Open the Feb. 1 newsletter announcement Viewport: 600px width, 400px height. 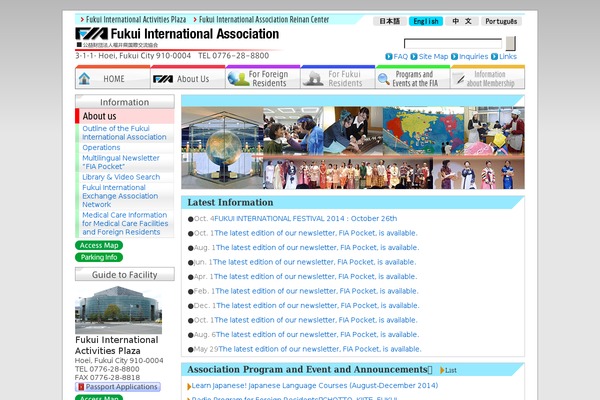pyautogui.click(x=317, y=291)
